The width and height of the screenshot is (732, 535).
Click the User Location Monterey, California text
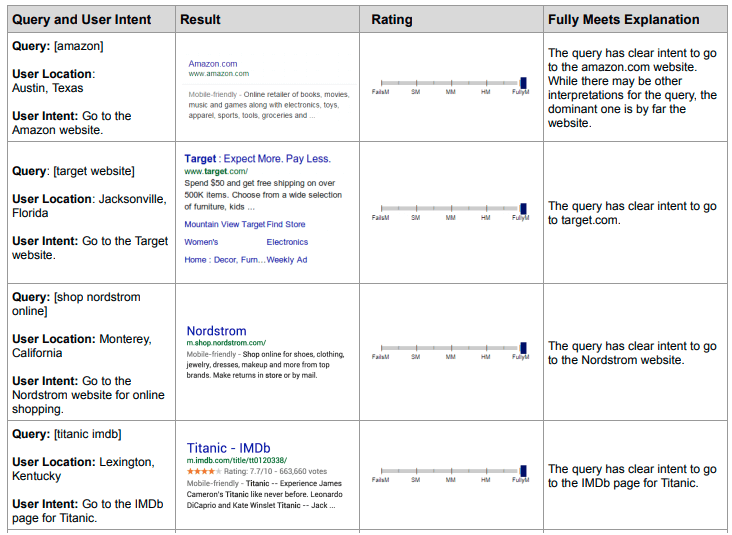82,346
